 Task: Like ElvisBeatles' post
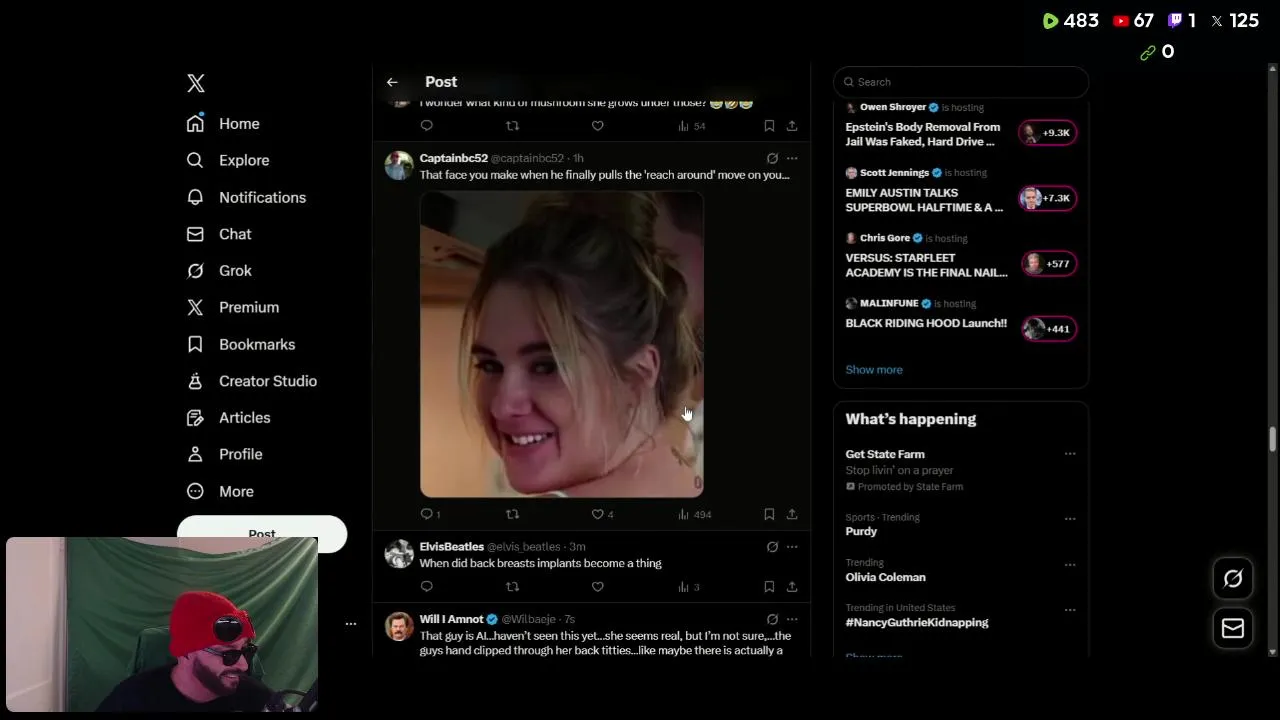click(597, 587)
